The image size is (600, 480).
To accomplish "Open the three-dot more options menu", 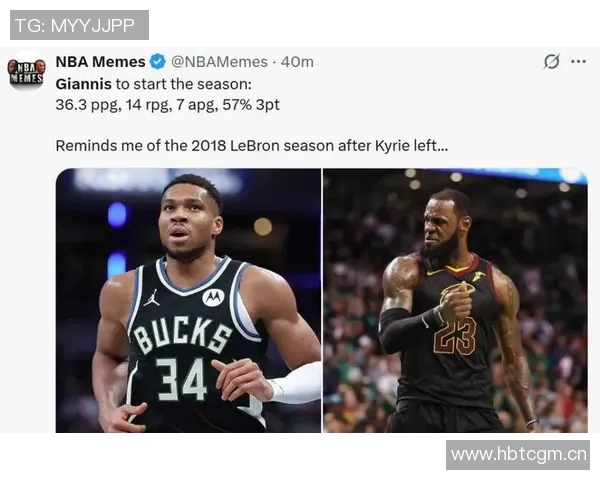I will 578,61.
